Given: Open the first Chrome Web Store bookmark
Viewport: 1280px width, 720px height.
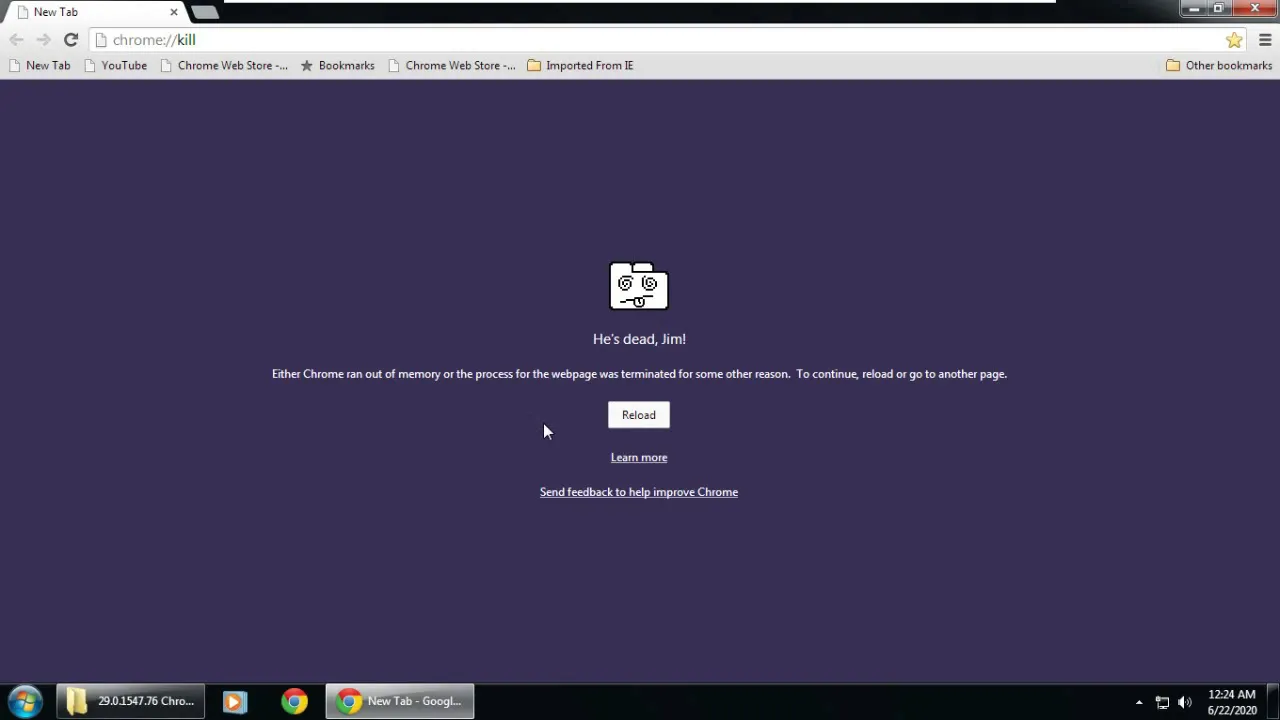Looking at the screenshot, I should pyautogui.click(x=224, y=65).
